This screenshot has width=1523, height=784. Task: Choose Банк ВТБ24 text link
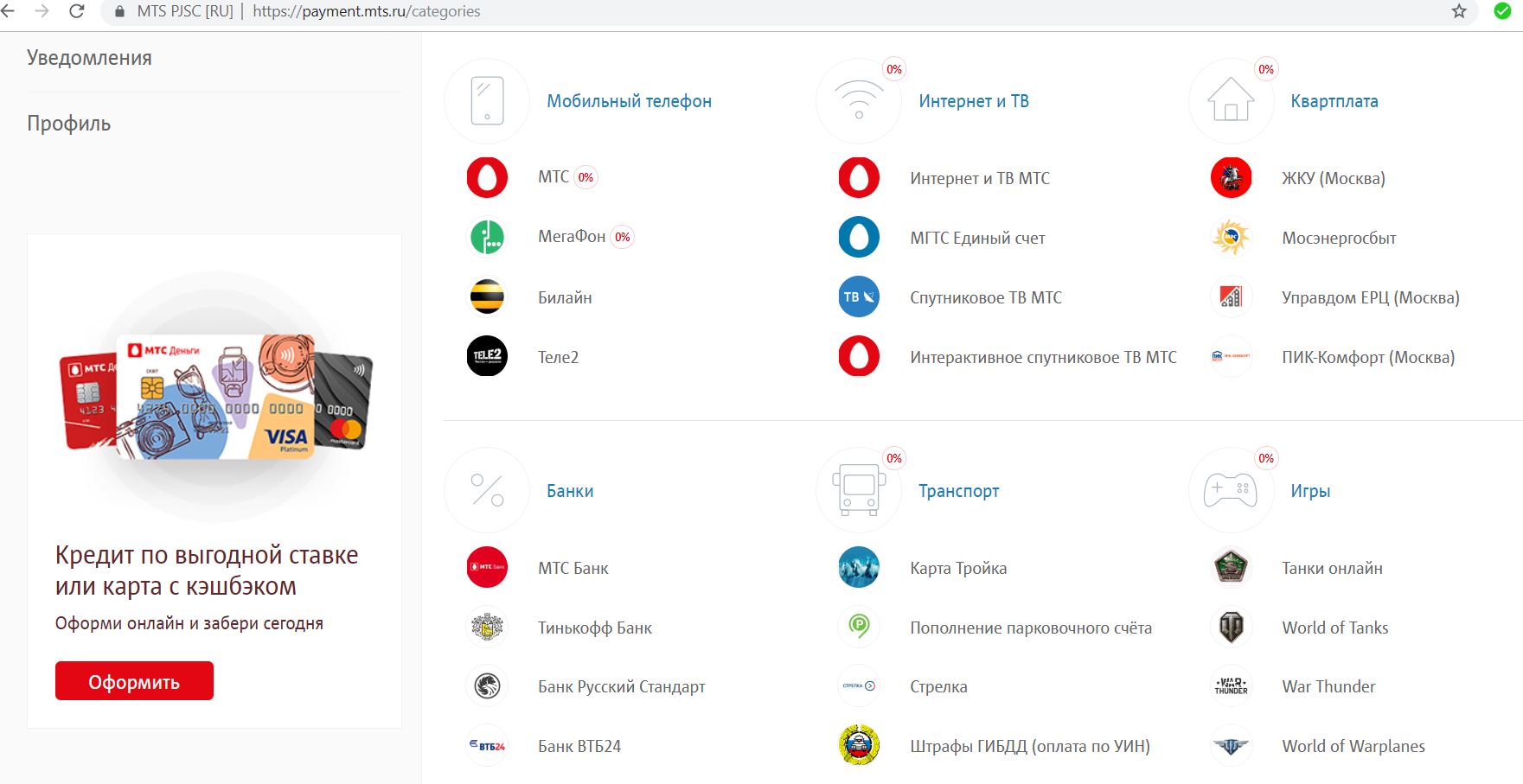click(x=579, y=746)
